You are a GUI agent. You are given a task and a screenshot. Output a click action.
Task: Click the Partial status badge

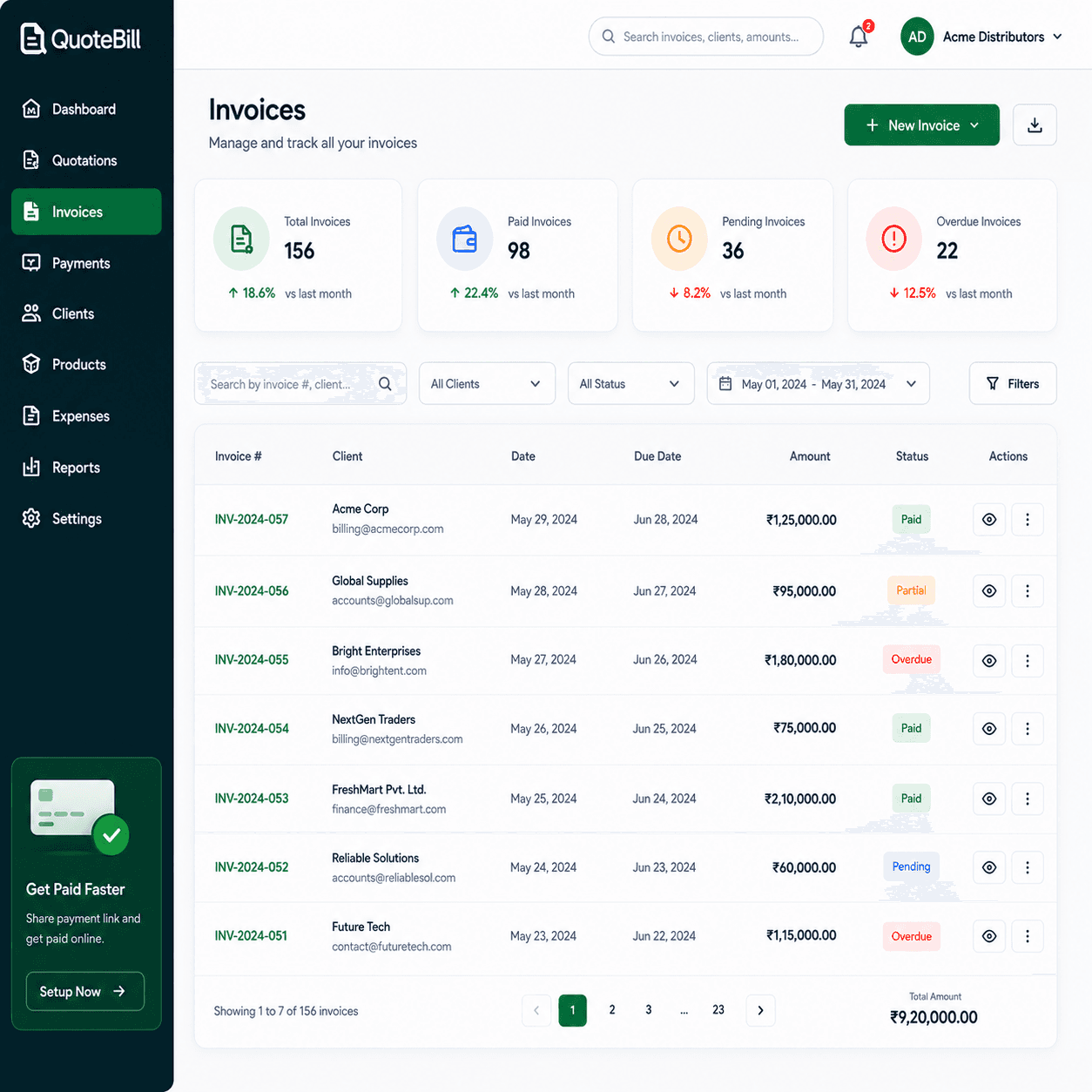point(911,590)
